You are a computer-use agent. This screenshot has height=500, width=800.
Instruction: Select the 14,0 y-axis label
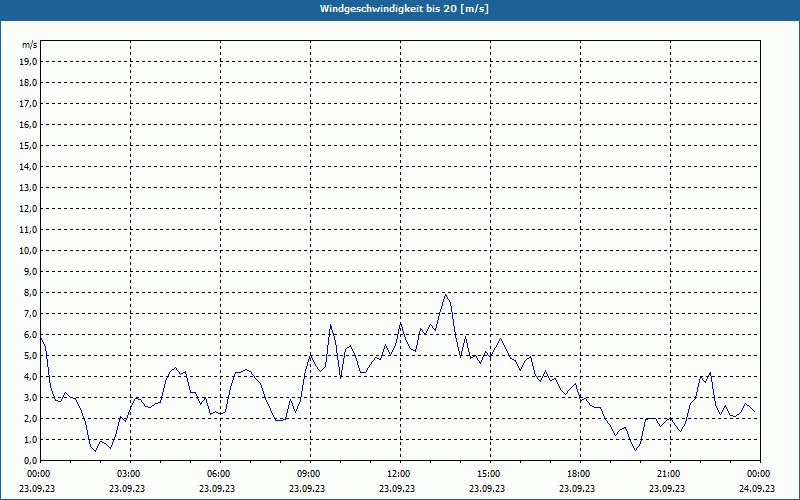point(28,167)
